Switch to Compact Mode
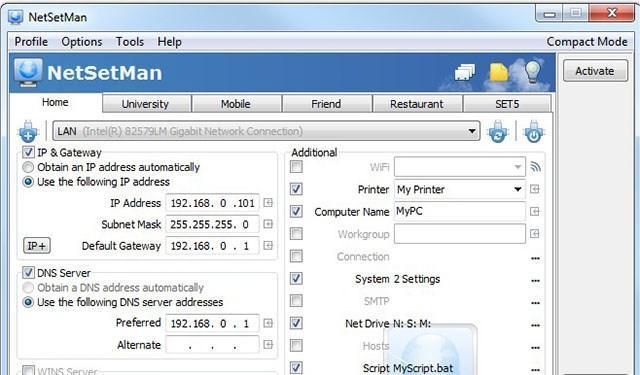 click(587, 42)
